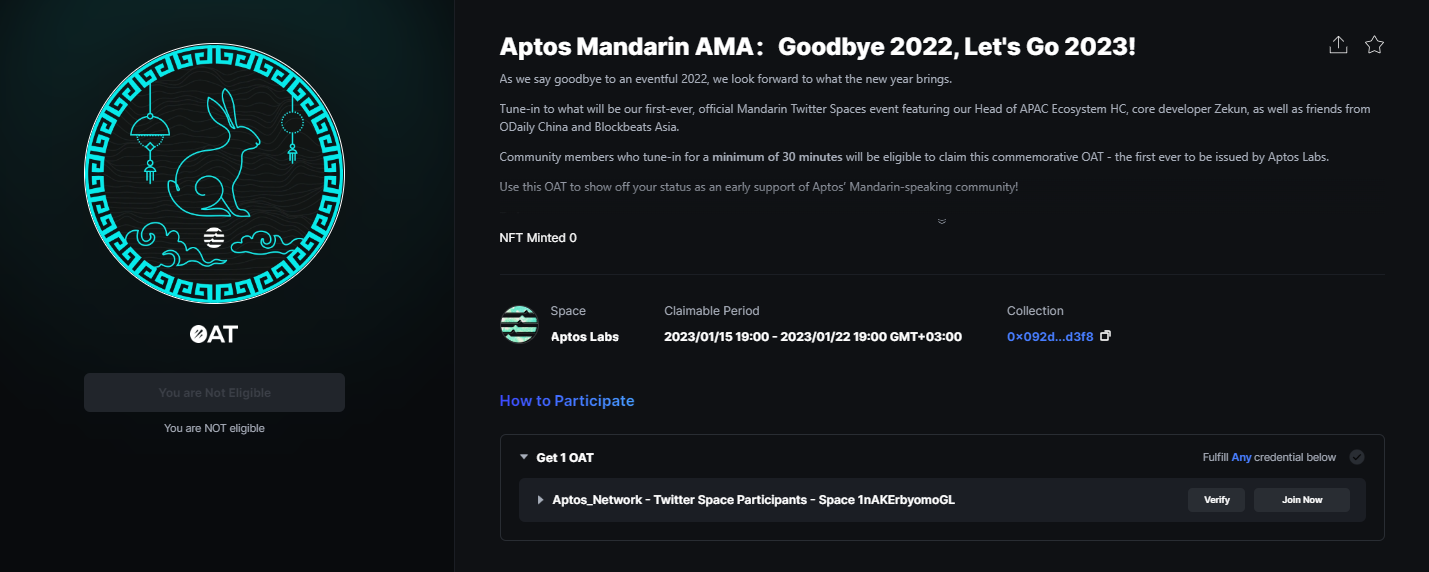Expand the full campaign description chevron
Screen dimensions: 1429x572
pos(941,221)
